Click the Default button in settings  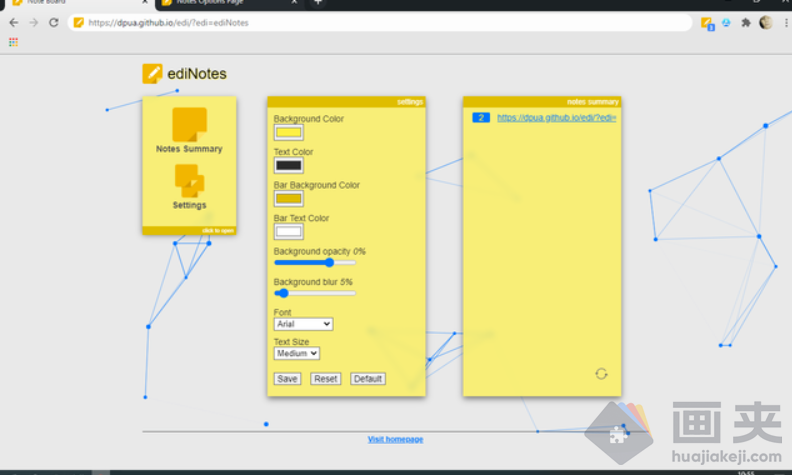[368, 379]
